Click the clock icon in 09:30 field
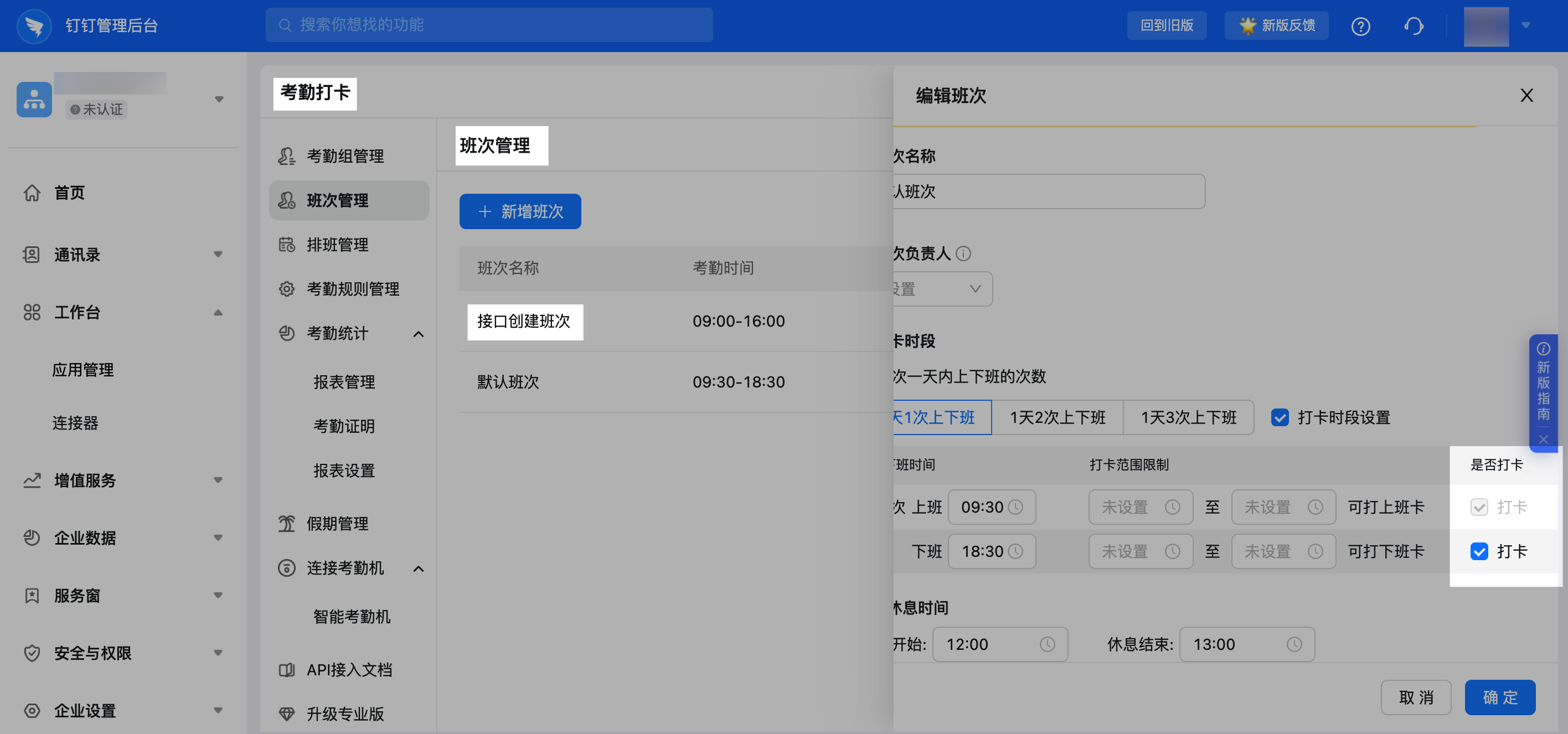Image resolution: width=1568 pixels, height=734 pixels. pos(1015,507)
